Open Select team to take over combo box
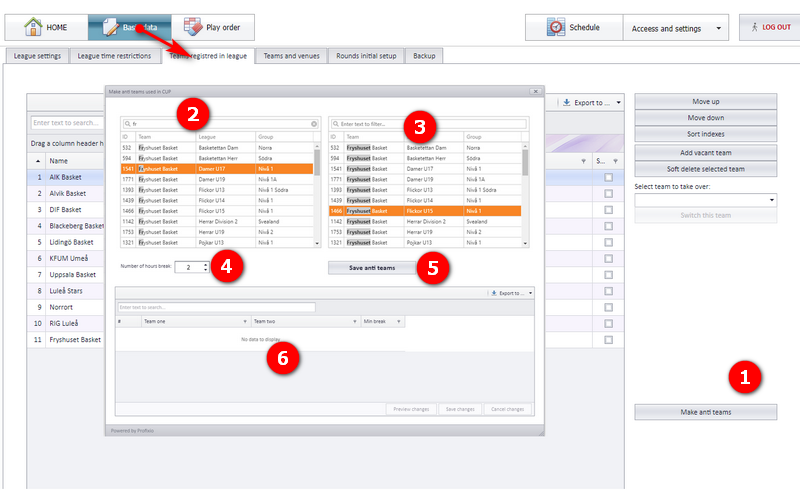Viewport: 800px width, 501px height. pos(705,200)
